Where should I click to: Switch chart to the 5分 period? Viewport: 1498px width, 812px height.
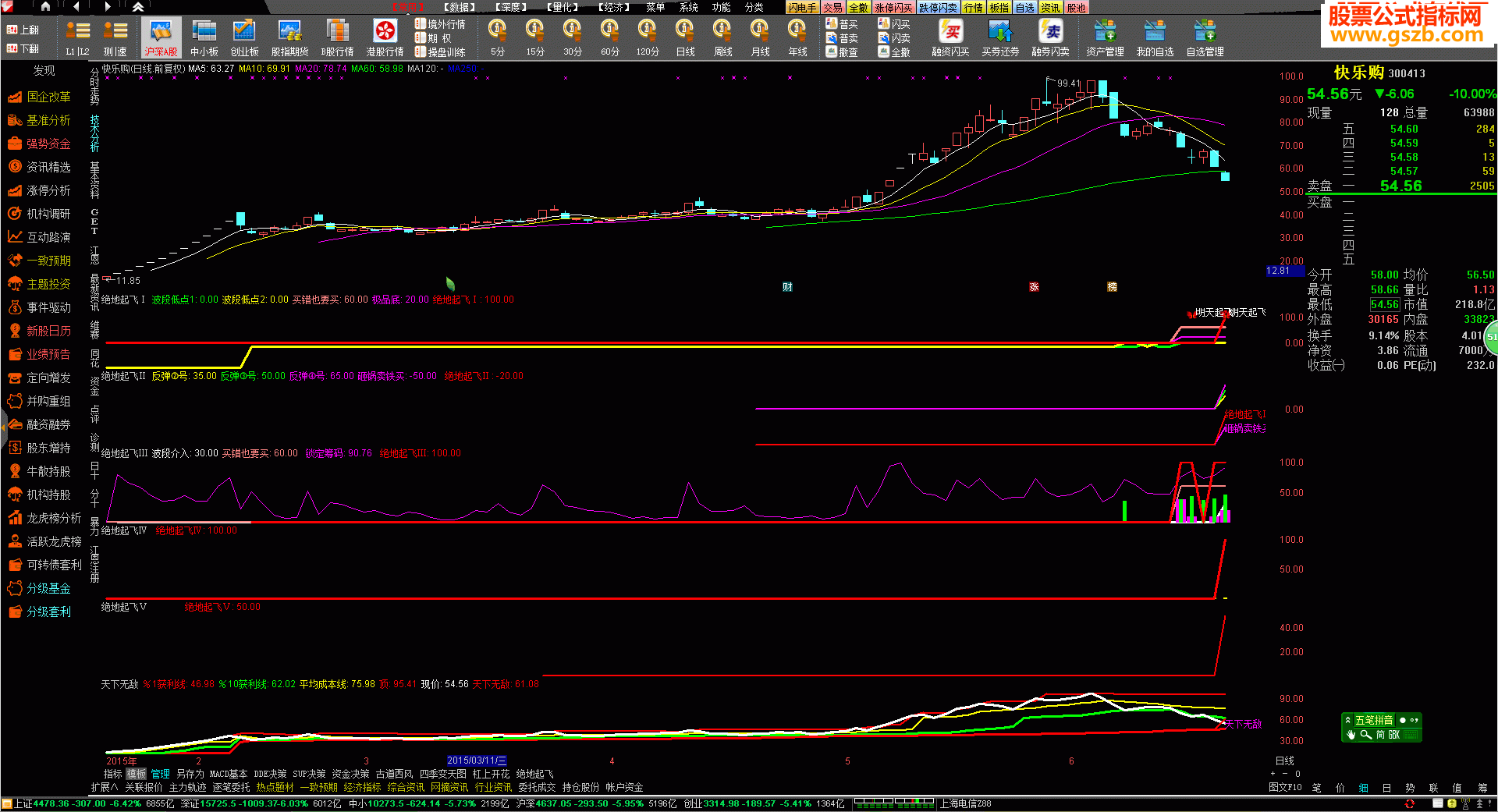(x=497, y=38)
